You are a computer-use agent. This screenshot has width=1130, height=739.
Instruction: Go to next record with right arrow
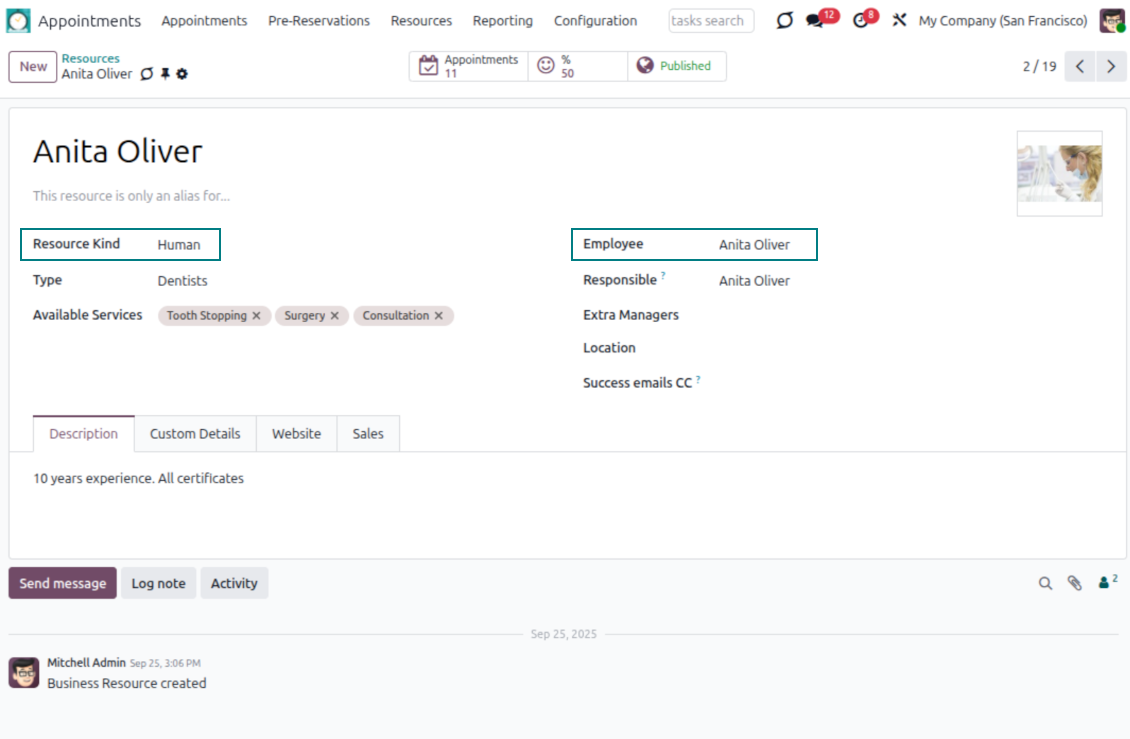(x=1111, y=67)
